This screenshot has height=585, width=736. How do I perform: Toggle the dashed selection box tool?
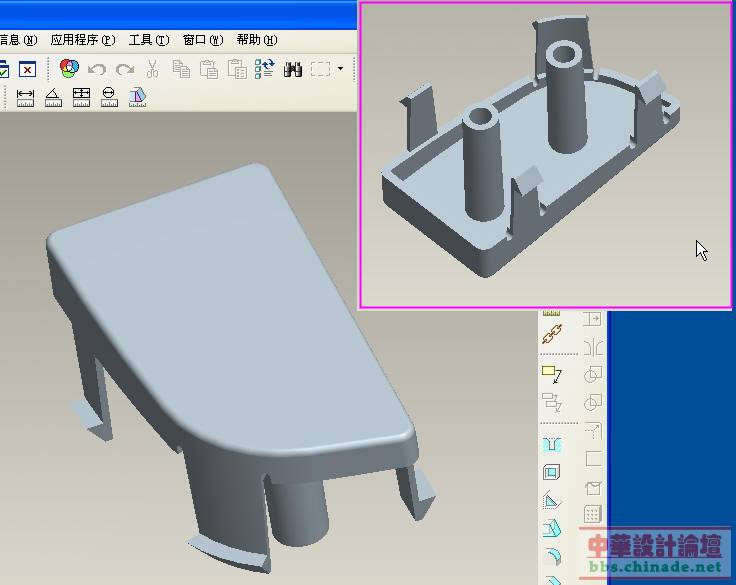pyautogui.click(x=320, y=69)
